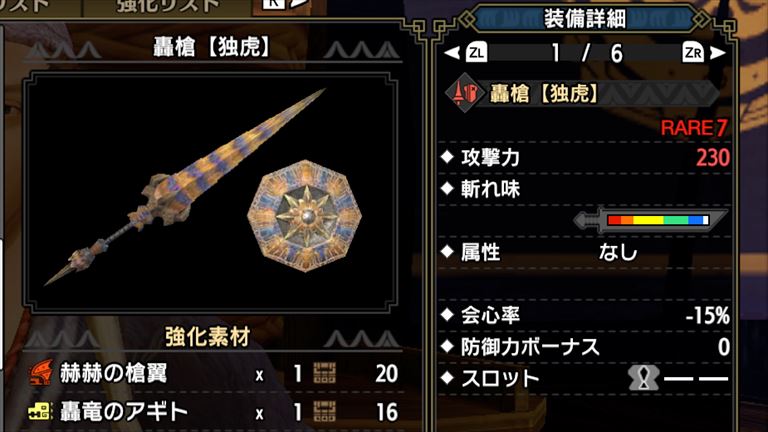Click the 会心率 -15% stat row

(585, 315)
